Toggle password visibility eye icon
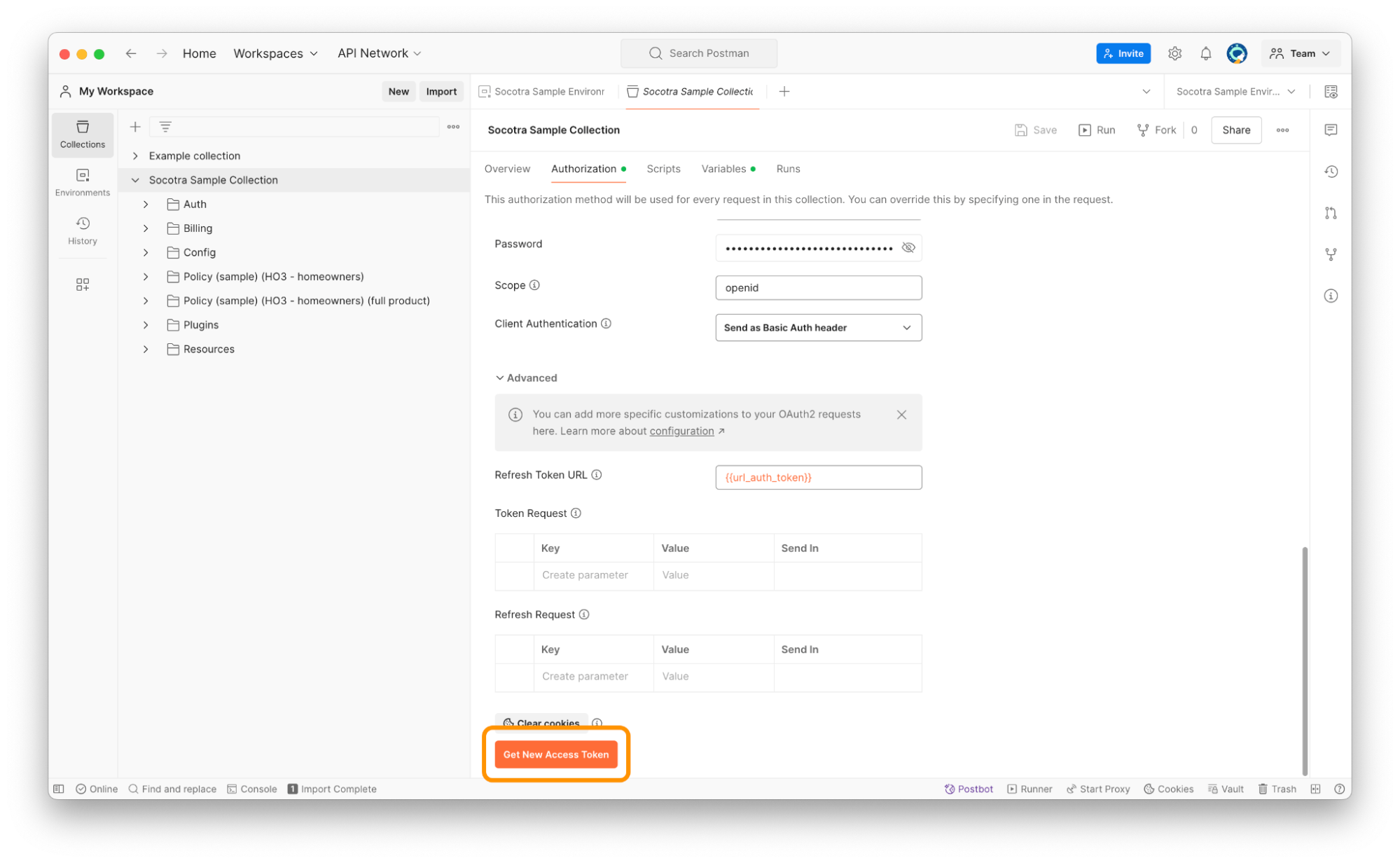 (908, 248)
